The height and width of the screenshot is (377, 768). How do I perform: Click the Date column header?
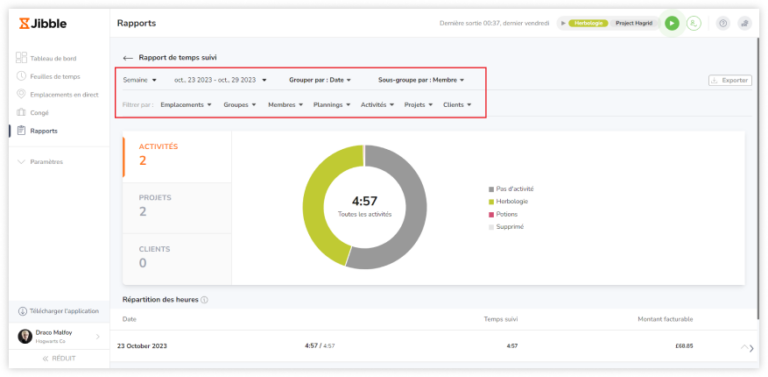pos(129,319)
